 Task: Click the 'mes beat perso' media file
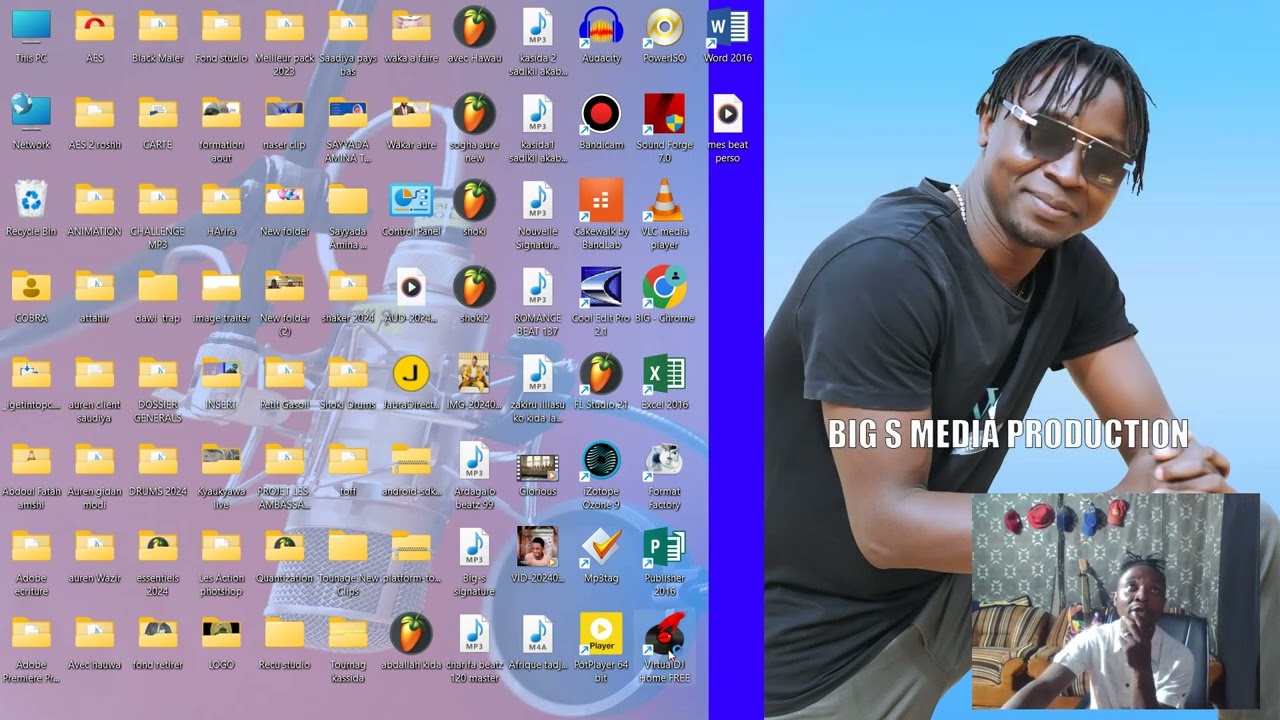728,114
